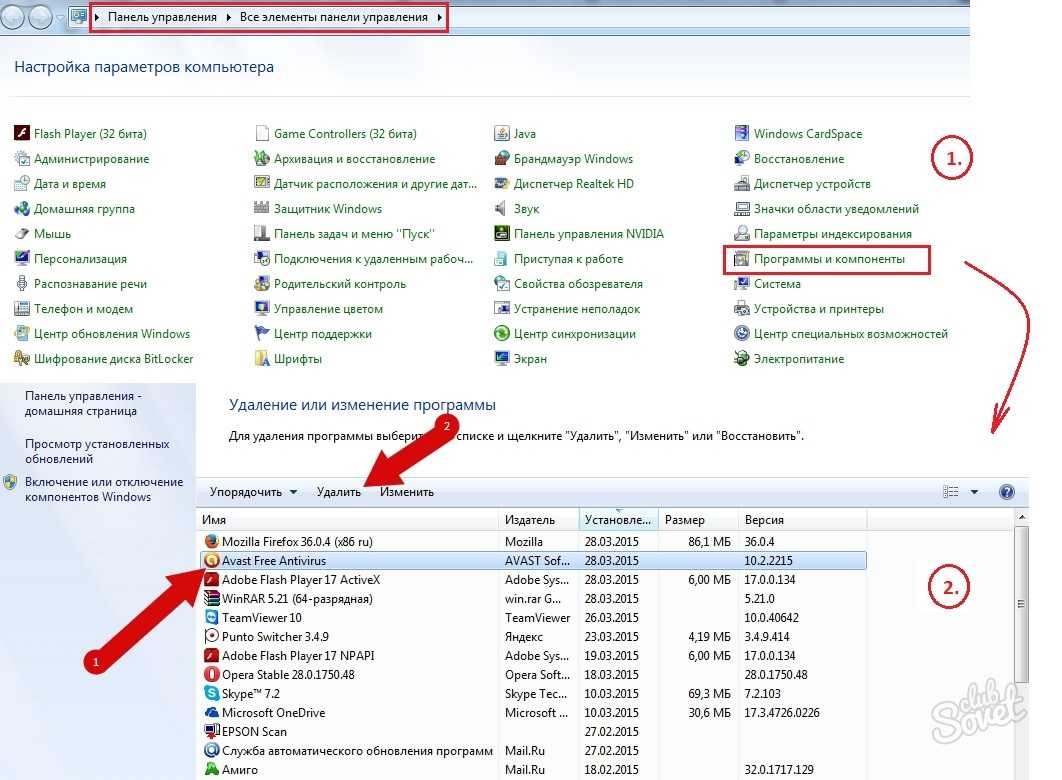The height and width of the screenshot is (780, 1062).
Task: Click the Родительский контроль icon
Action: pos(261,284)
